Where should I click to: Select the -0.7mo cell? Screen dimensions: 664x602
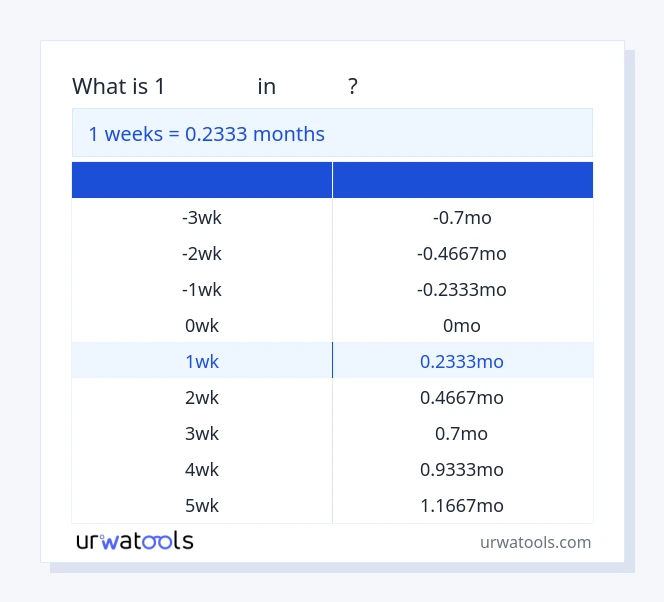462,217
